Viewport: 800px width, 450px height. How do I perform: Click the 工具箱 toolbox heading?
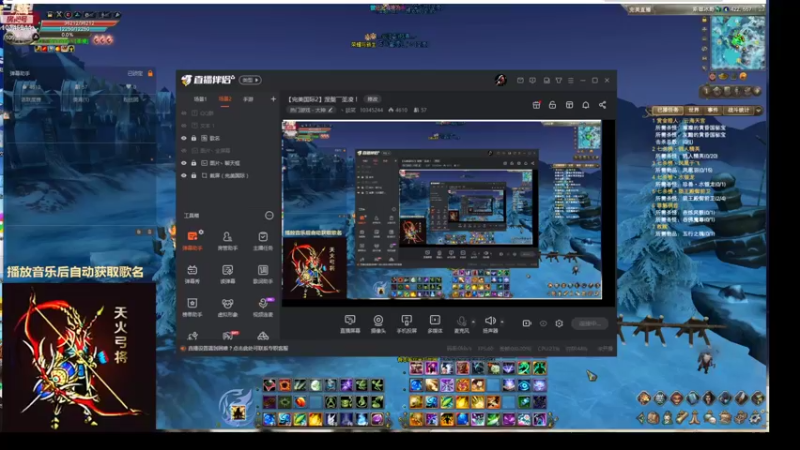(x=191, y=216)
